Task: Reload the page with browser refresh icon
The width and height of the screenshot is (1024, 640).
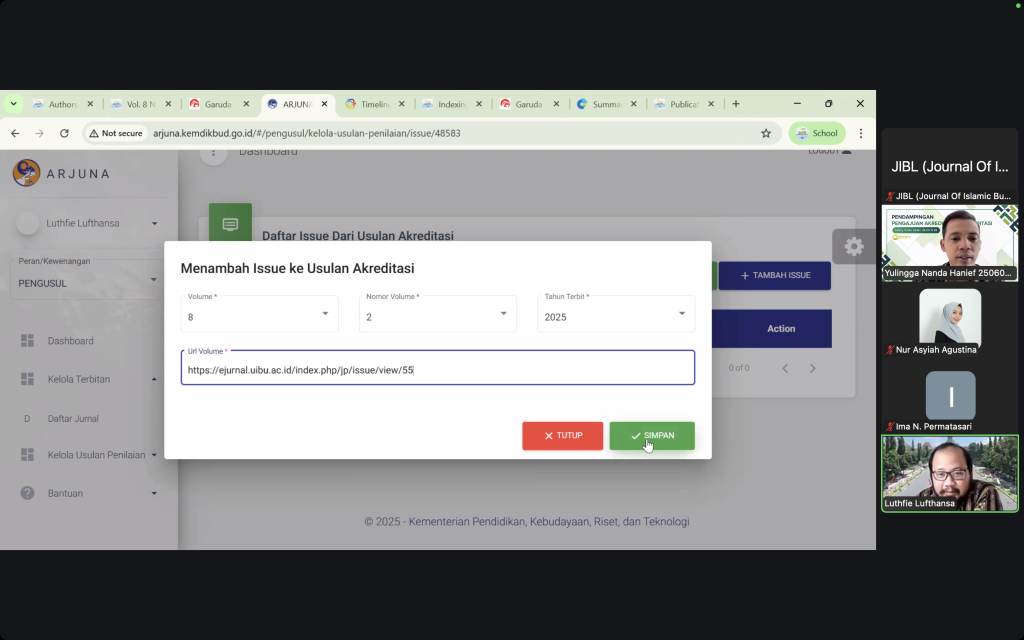Action: tap(64, 133)
